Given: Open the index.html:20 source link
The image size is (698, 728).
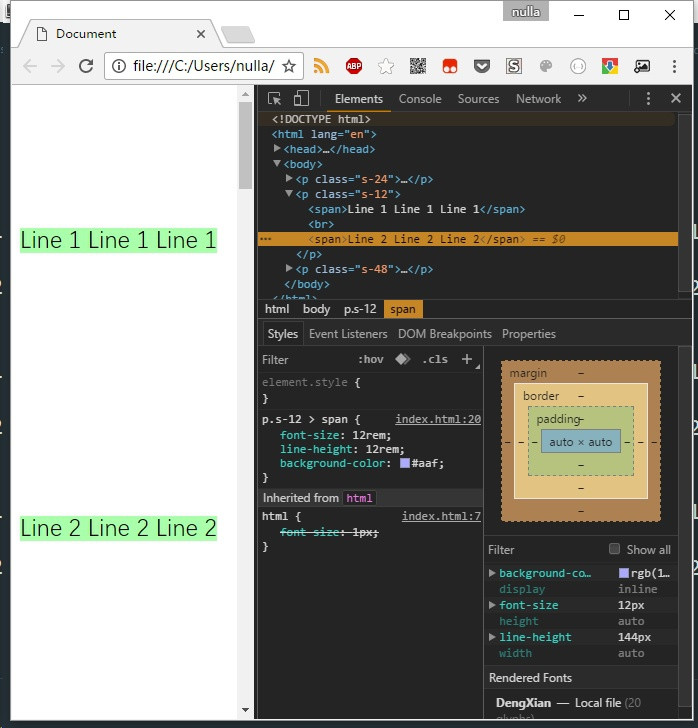Looking at the screenshot, I should point(438,420).
